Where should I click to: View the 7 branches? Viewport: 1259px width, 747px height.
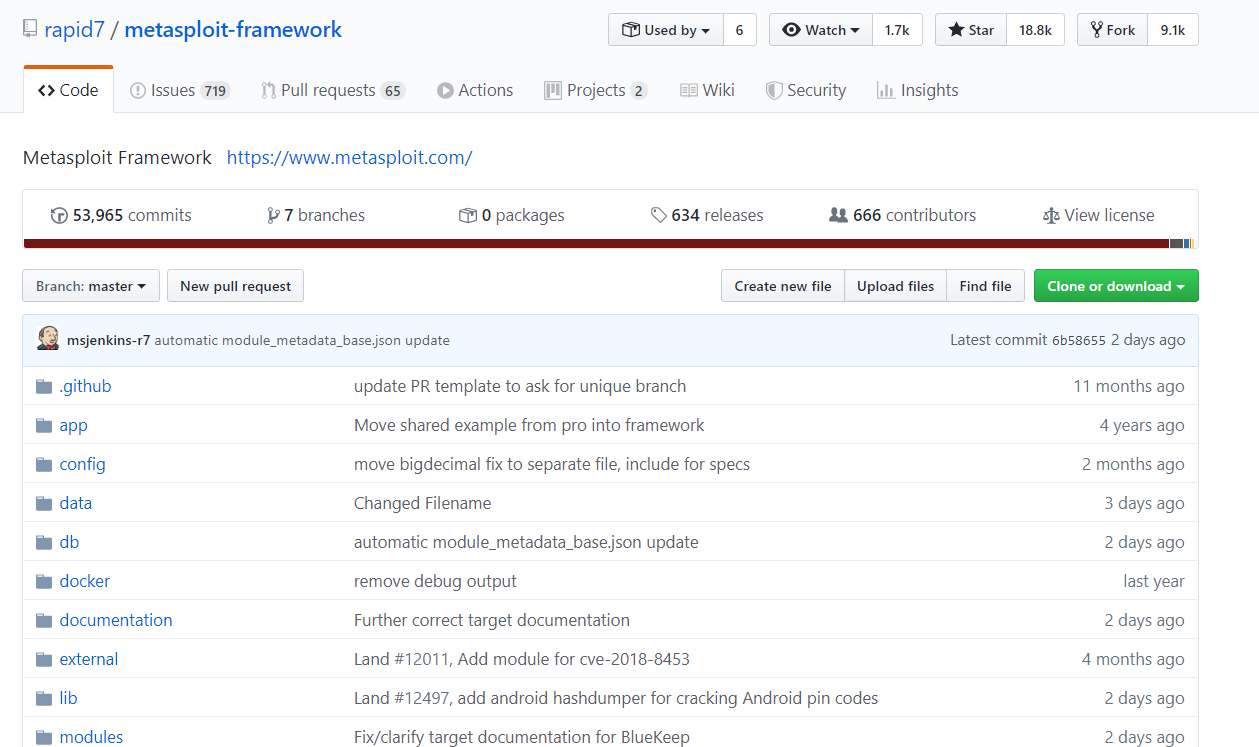click(x=316, y=215)
